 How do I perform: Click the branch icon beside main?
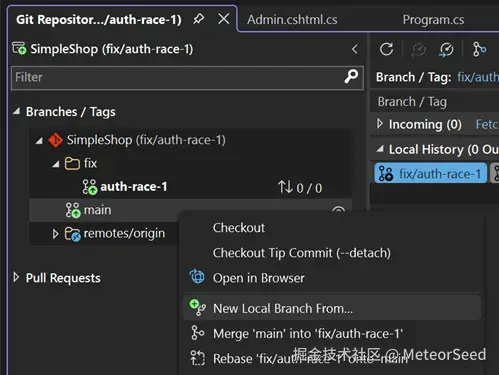pos(73,210)
